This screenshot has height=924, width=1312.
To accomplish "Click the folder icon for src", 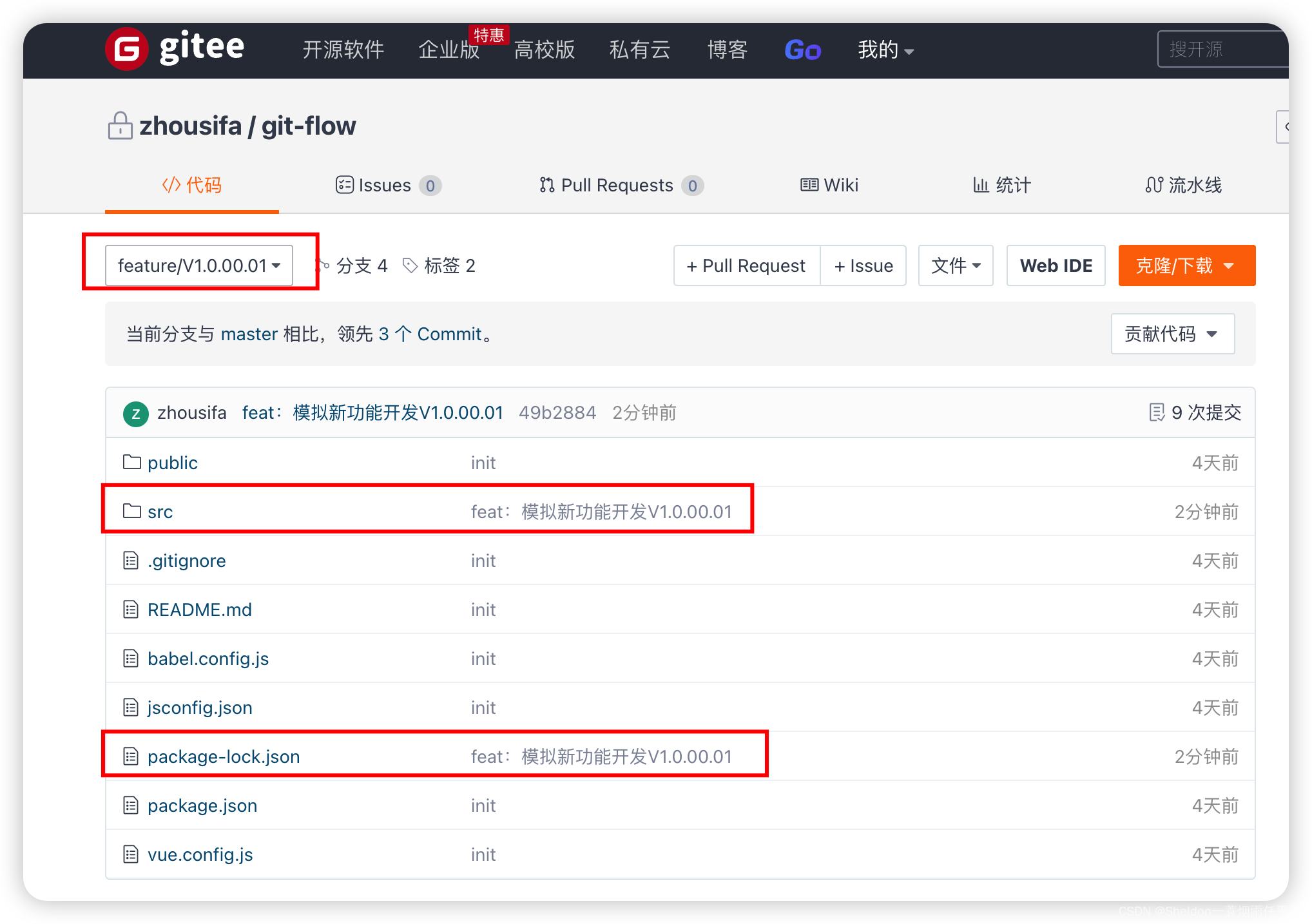I will [x=131, y=511].
